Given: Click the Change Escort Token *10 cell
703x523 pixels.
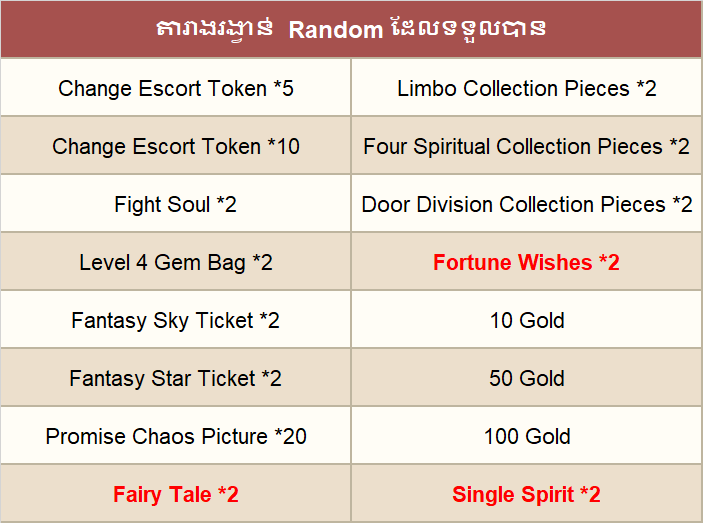Looking at the screenshot, I should (x=176, y=146).
